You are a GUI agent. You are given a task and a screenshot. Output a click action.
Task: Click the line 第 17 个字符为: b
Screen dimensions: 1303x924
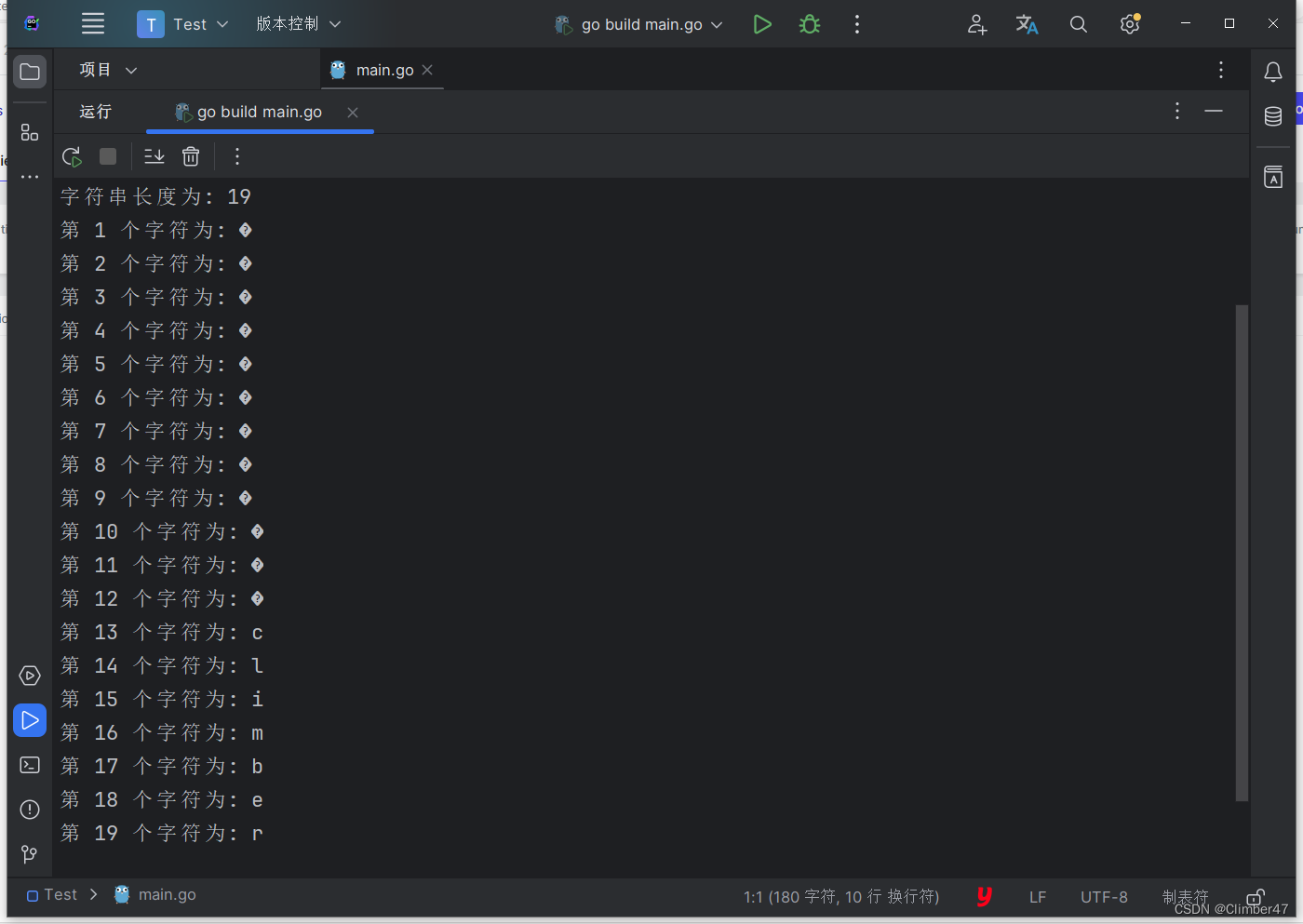click(x=162, y=767)
